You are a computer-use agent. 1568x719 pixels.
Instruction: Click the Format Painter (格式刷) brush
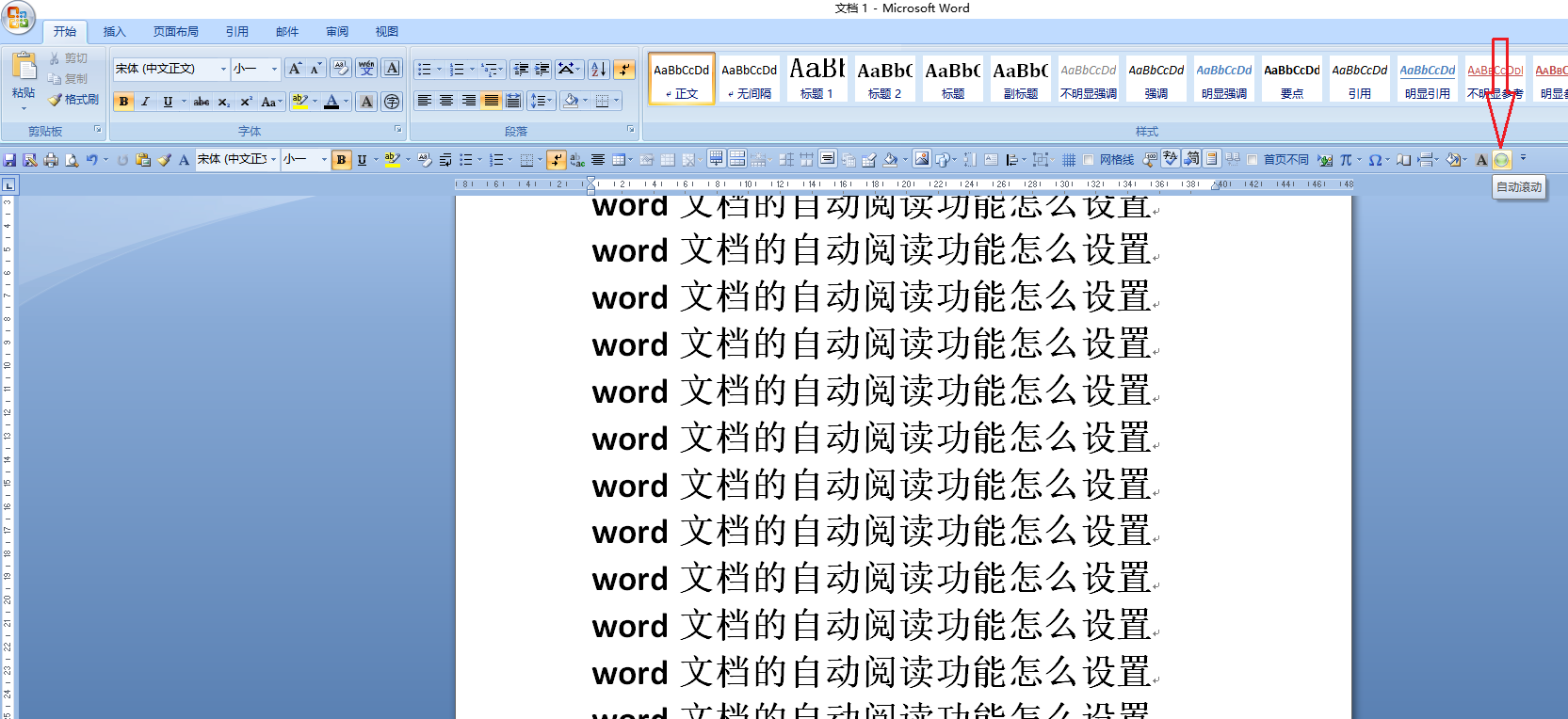coord(74,99)
